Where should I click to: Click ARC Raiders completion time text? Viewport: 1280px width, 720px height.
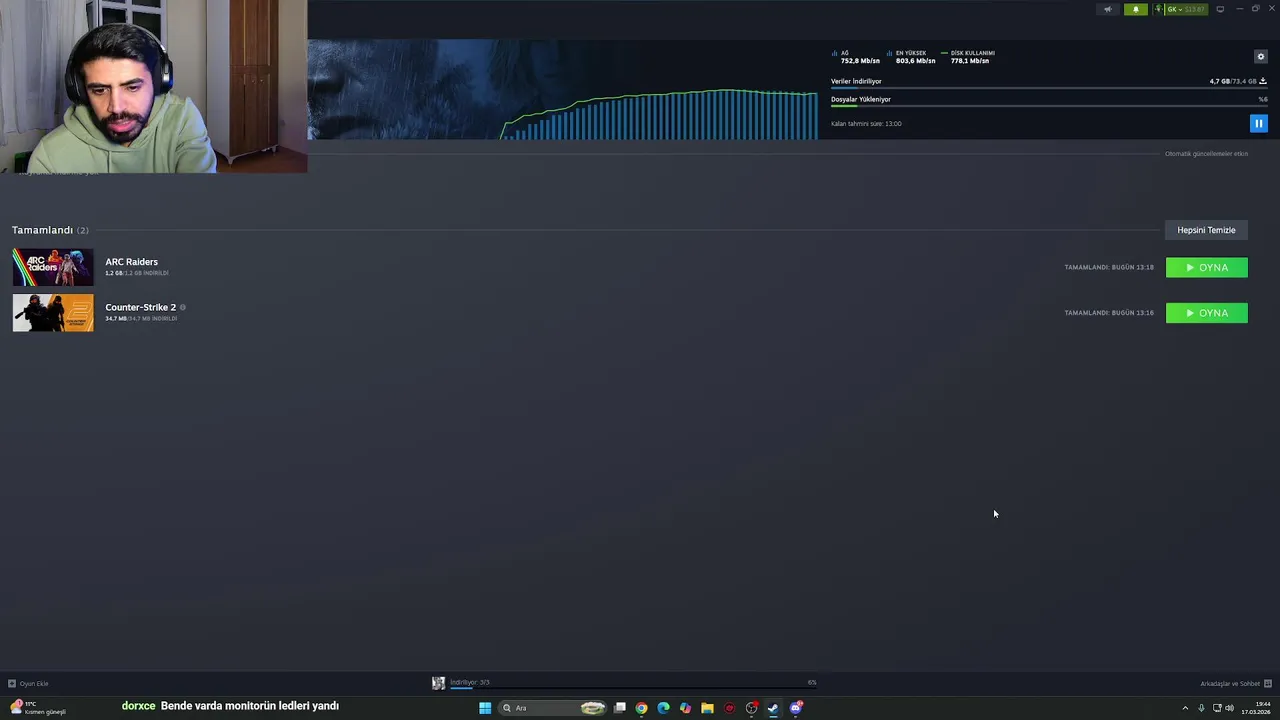[1109, 267]
